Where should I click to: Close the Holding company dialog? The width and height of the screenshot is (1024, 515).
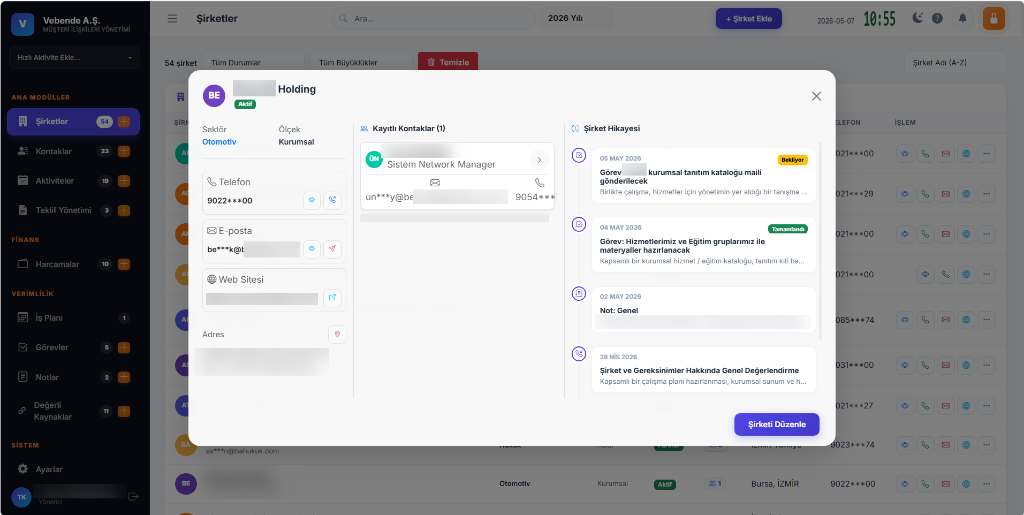click(816, 97)
